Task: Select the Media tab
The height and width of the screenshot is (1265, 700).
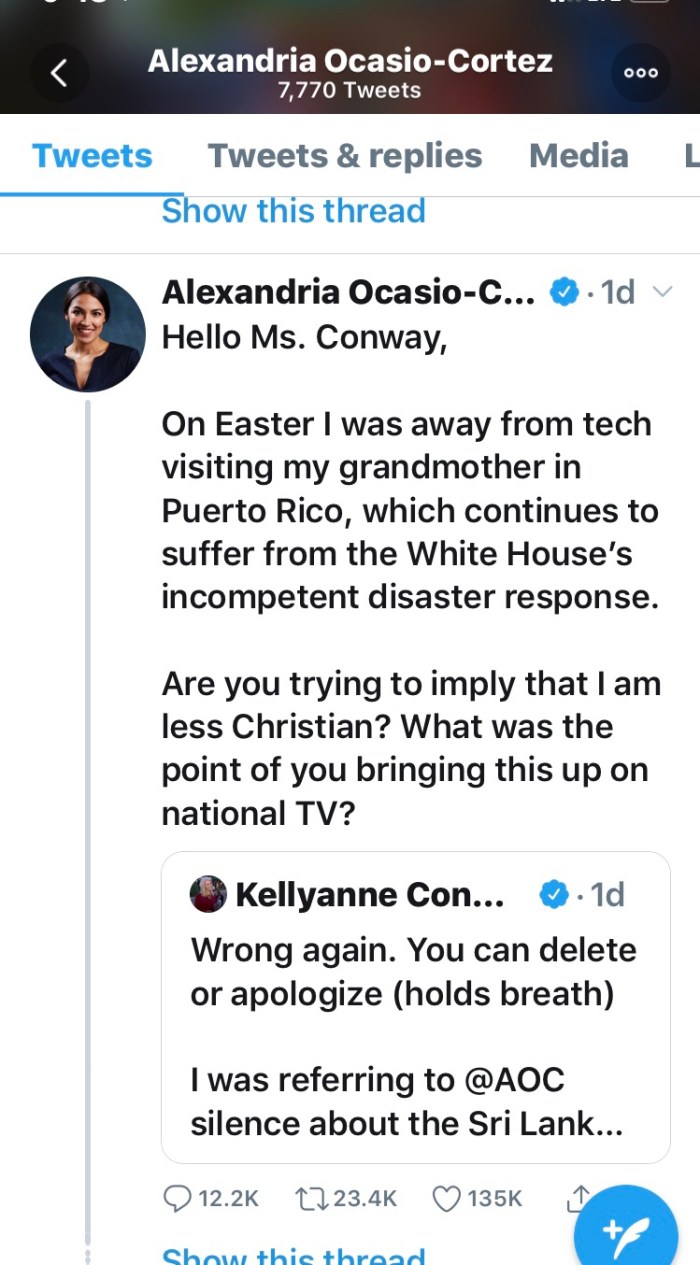Action: pyautogui.click(x=578, y=156)
